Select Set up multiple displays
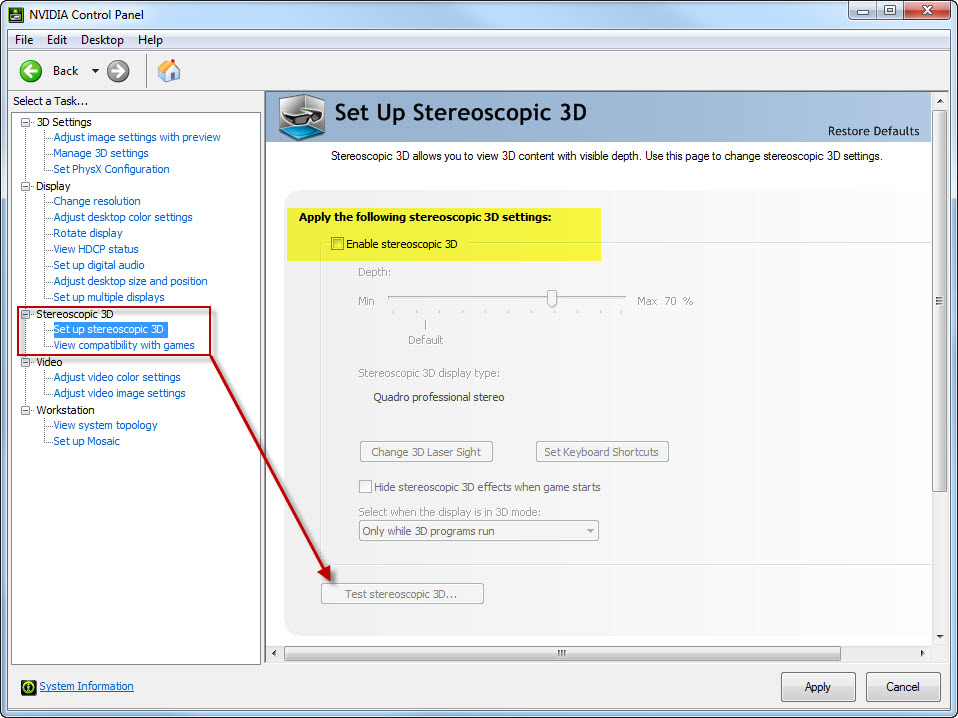Viewport: 958px width, 718px height. coord(109,297)
